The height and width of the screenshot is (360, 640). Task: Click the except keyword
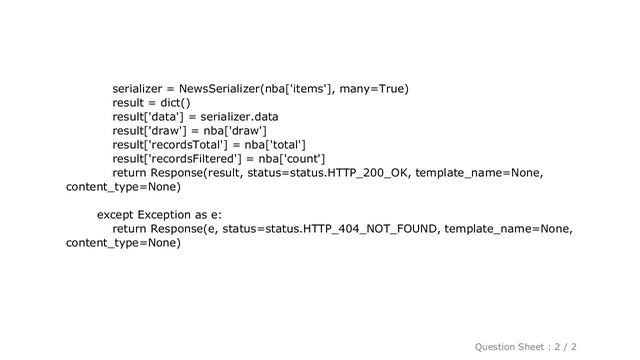(x=115, y=215)
